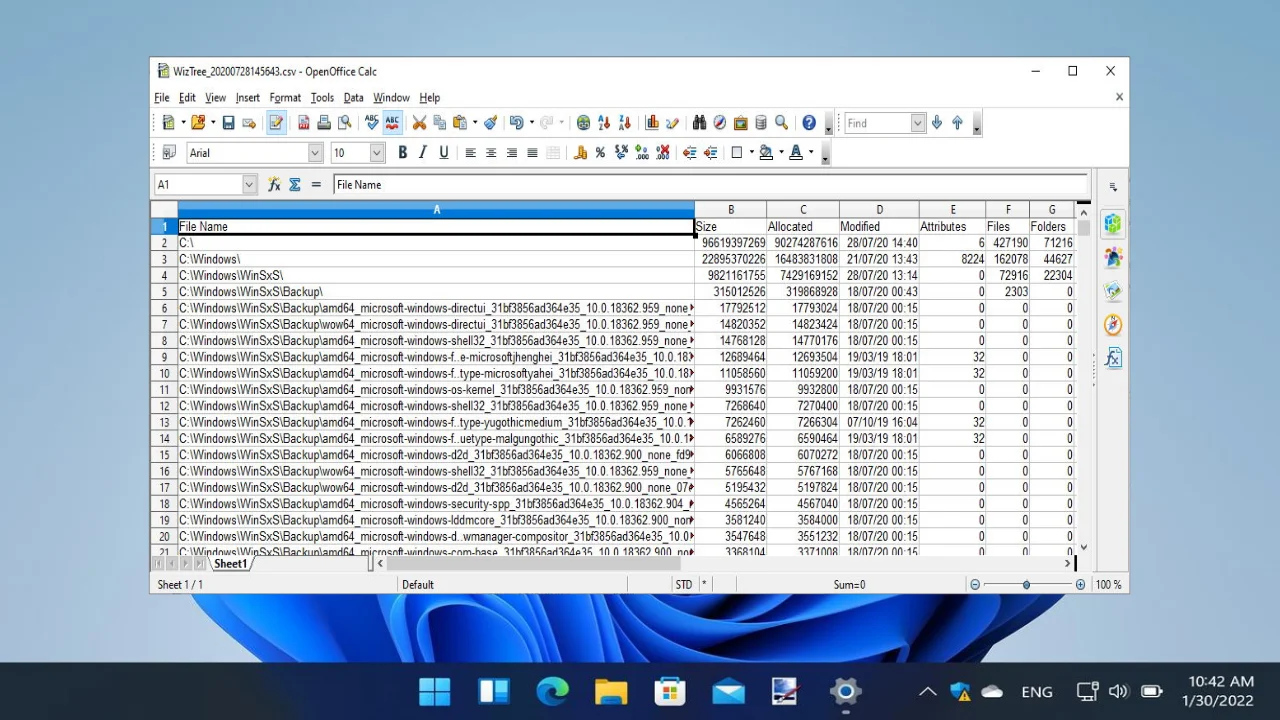The image size is (1280, 720).
Task: Sort Descending Z to A
Action: 625,123
